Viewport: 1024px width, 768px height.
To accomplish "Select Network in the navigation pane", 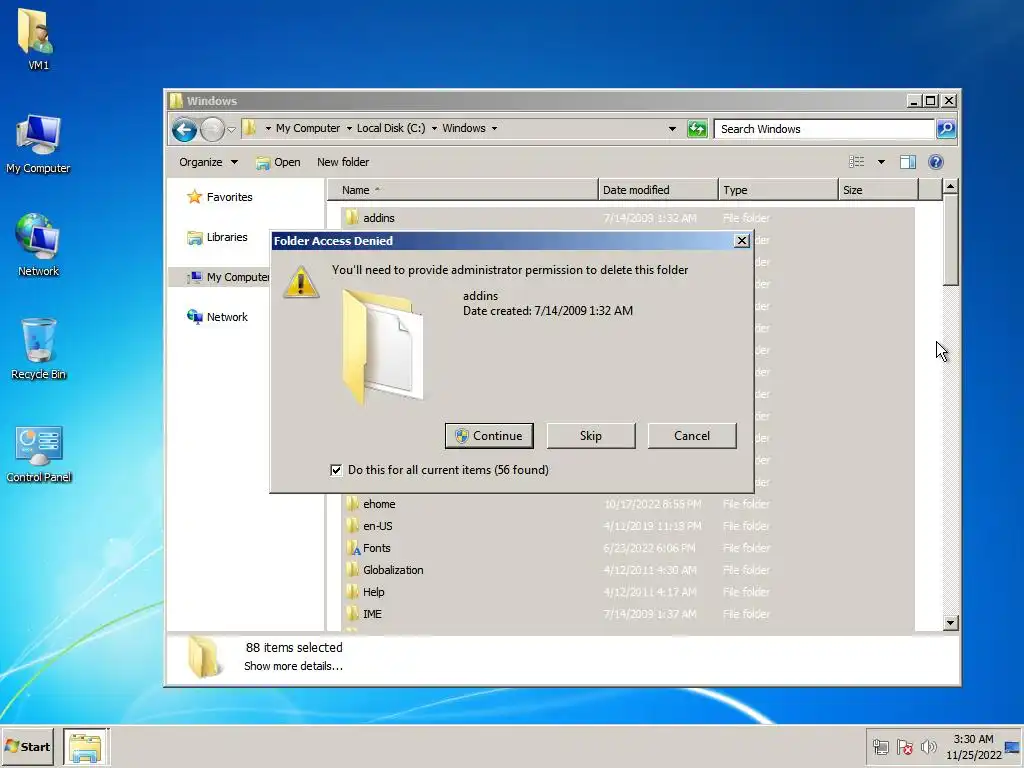I will click(x=217, y=317).
